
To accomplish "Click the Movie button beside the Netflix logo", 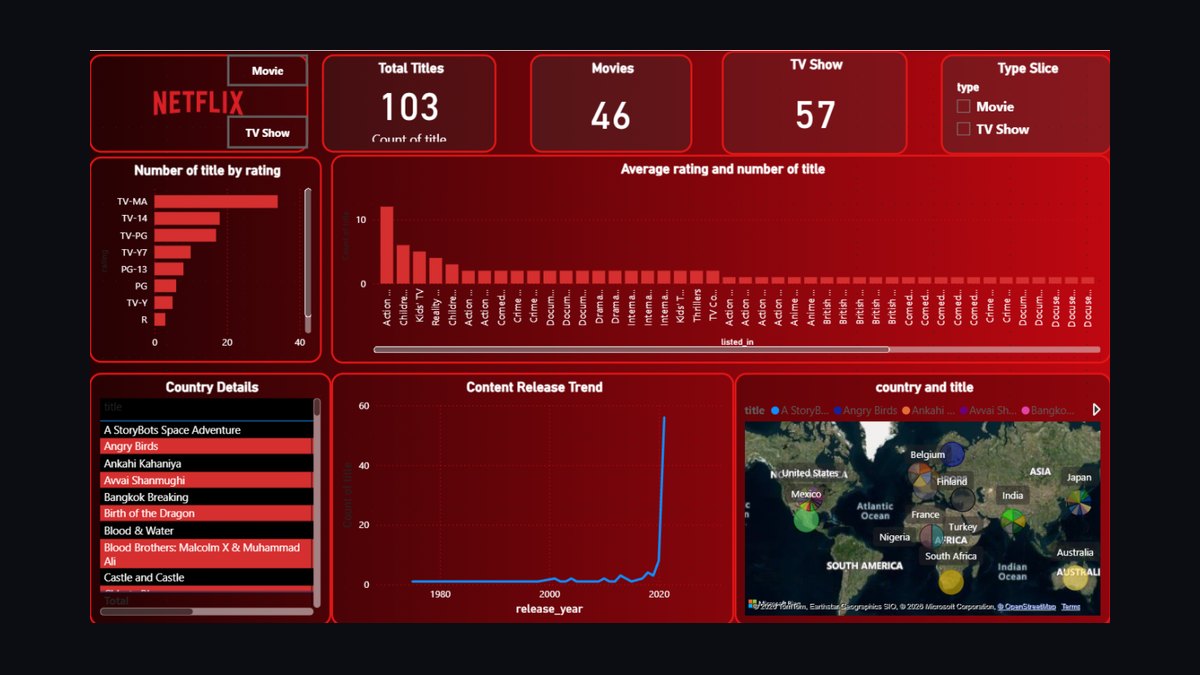I will 267,71.
